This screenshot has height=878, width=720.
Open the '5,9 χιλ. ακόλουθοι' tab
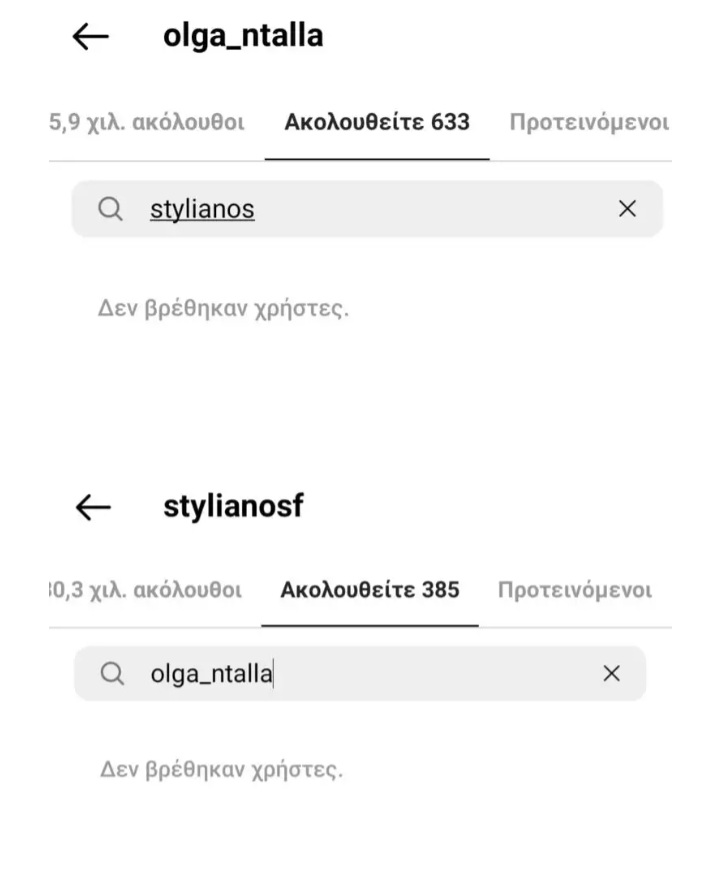coord(147,122)
